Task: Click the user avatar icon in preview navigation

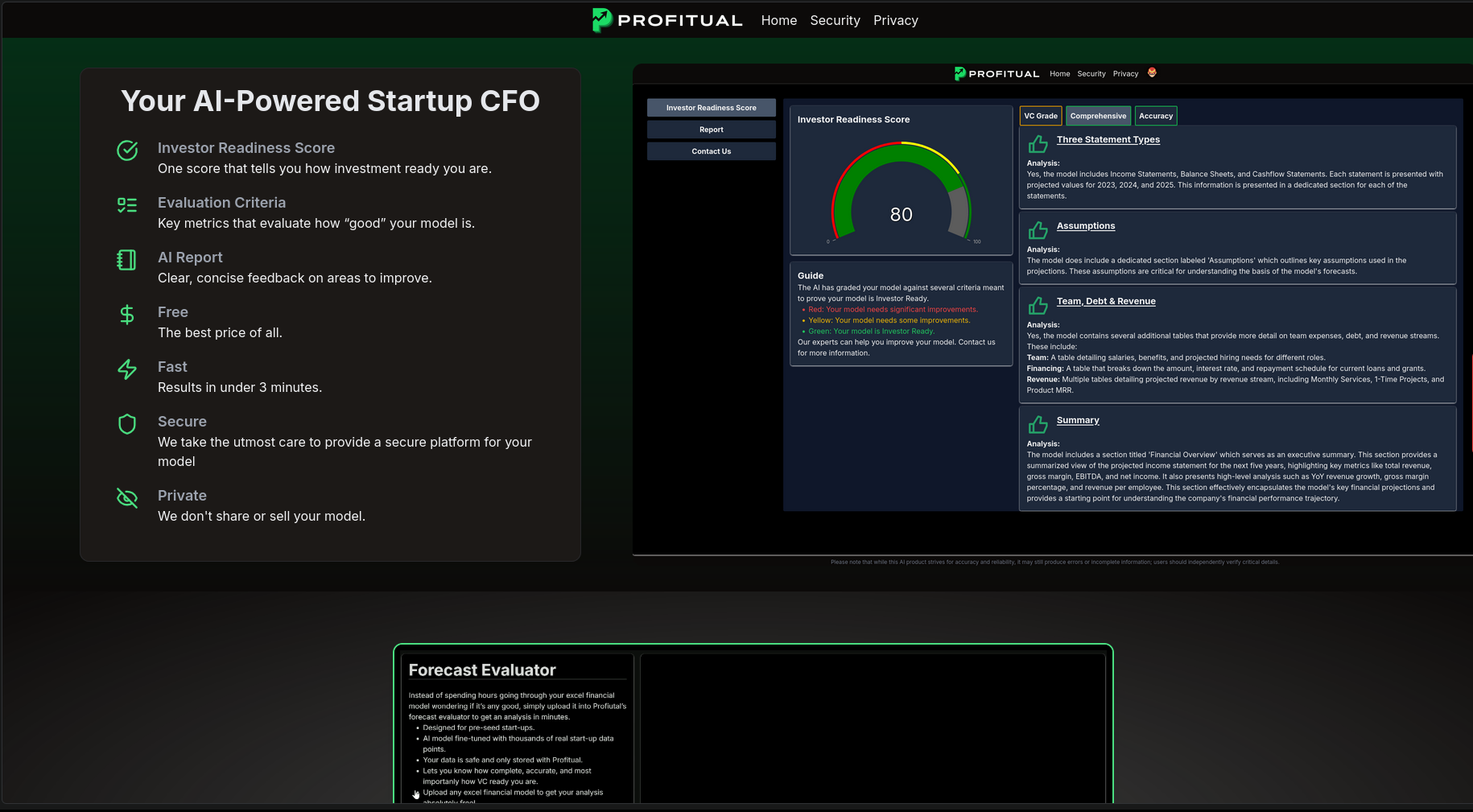Action: coord(1152,72)
